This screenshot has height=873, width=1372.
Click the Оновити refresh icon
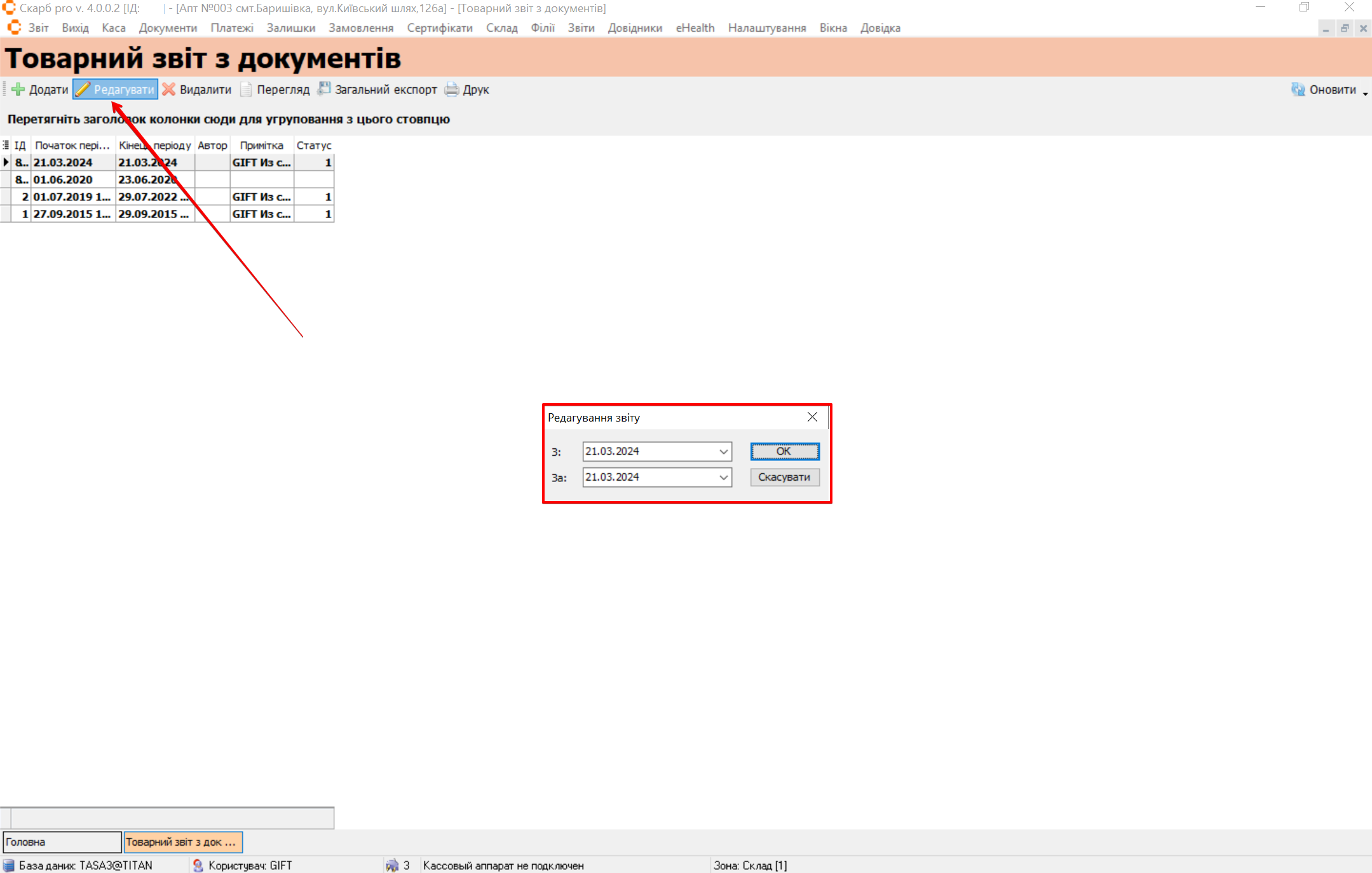(1298, 90)
